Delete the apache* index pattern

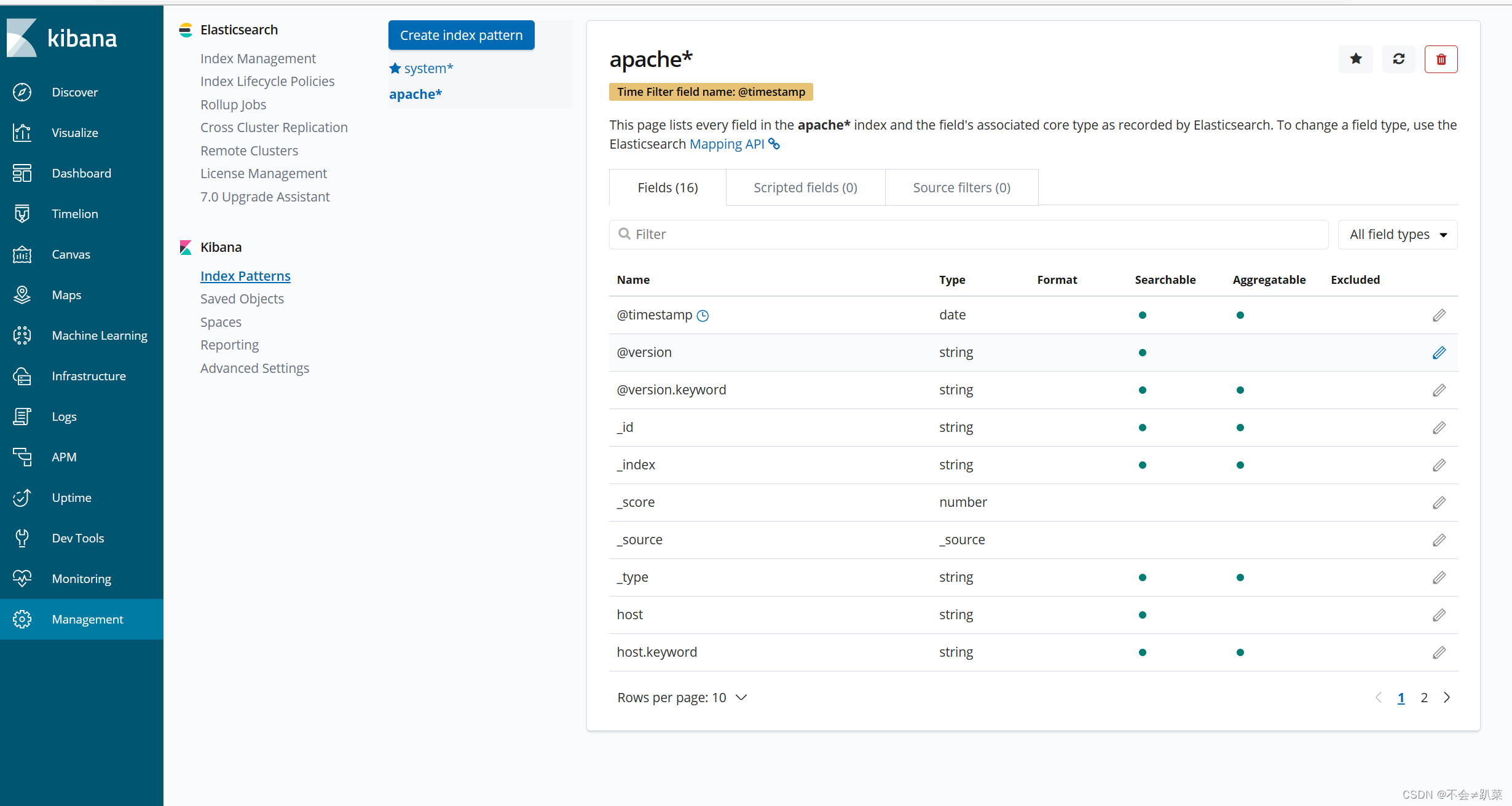click(x=1441, y=59)
